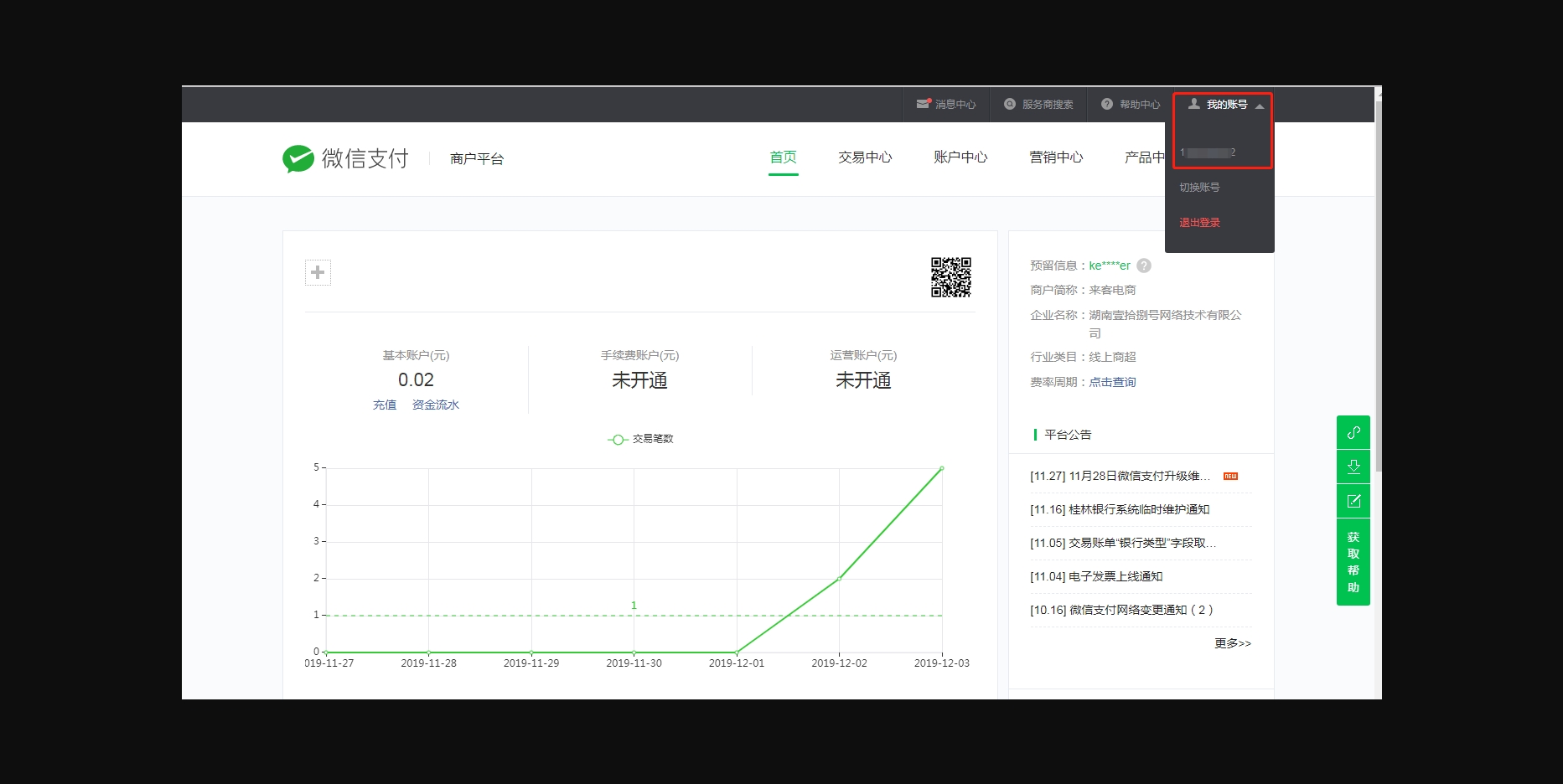Select 切换账号 in the account menu
The width and height of the screenshot is (1563, 784).
coord(1199,188)
